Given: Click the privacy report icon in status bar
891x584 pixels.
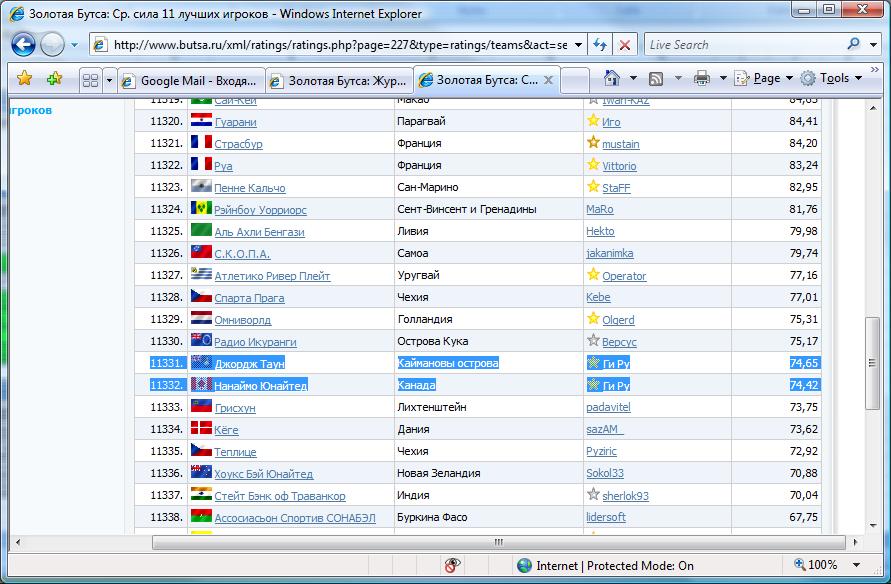Looking at the screenshot, I should (x=453, y=565).
